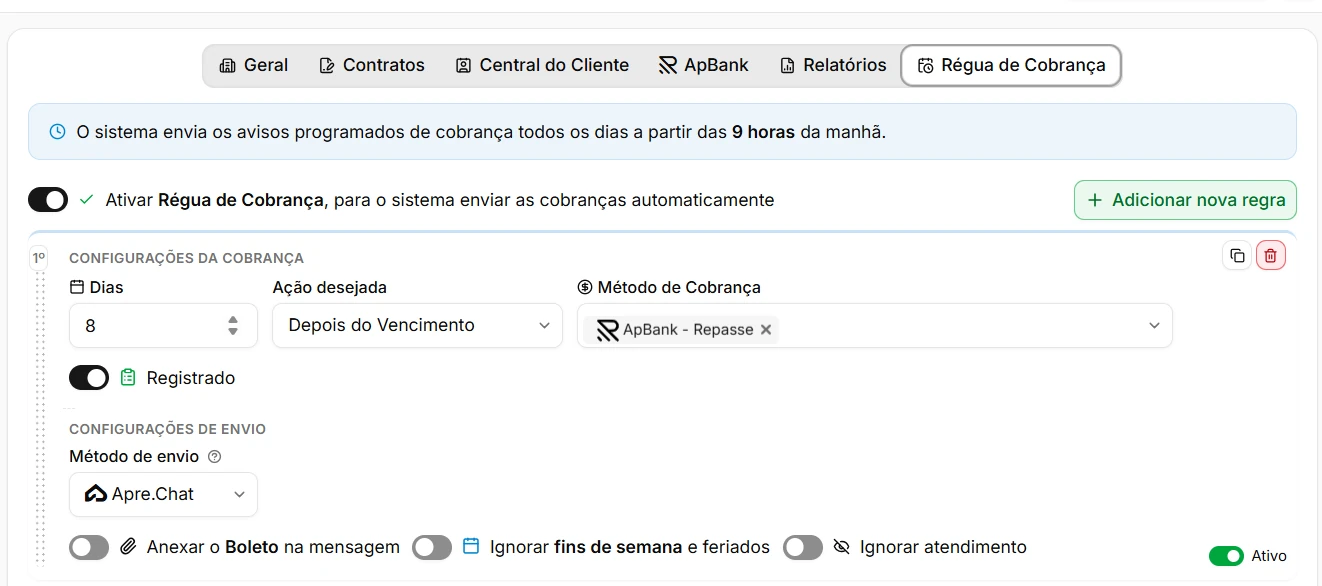
Task: Click the Método de envio help icon
Action: 214,457
